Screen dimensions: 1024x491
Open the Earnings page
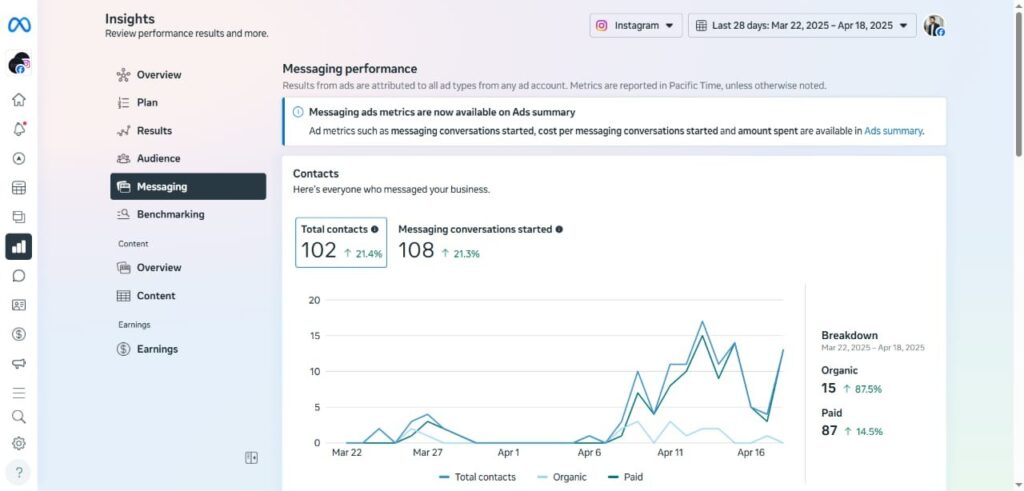tap(157, 349)
